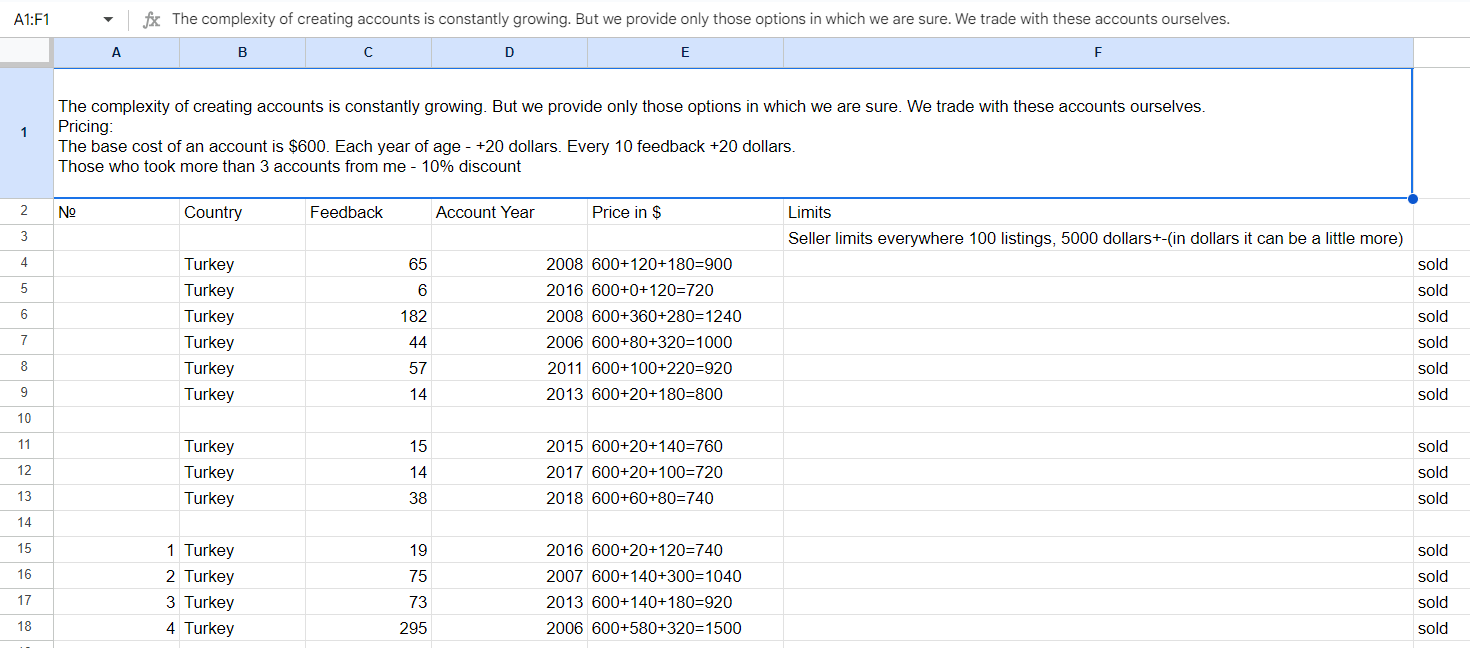Click the blue selection handle on merged cell
The height and width of the screenshot is (648, 1470).
click(1412, 198)
